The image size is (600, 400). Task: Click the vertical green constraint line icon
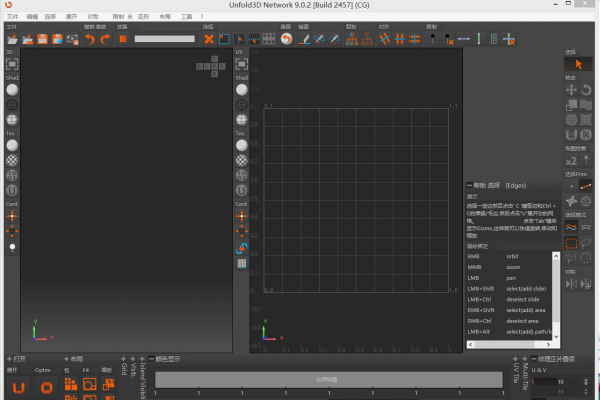(x=479, y=39)
